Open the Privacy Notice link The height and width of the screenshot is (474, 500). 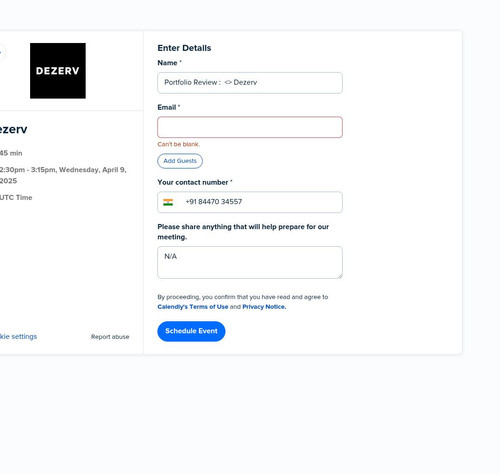pyautogui.click(x=264, y=307)
